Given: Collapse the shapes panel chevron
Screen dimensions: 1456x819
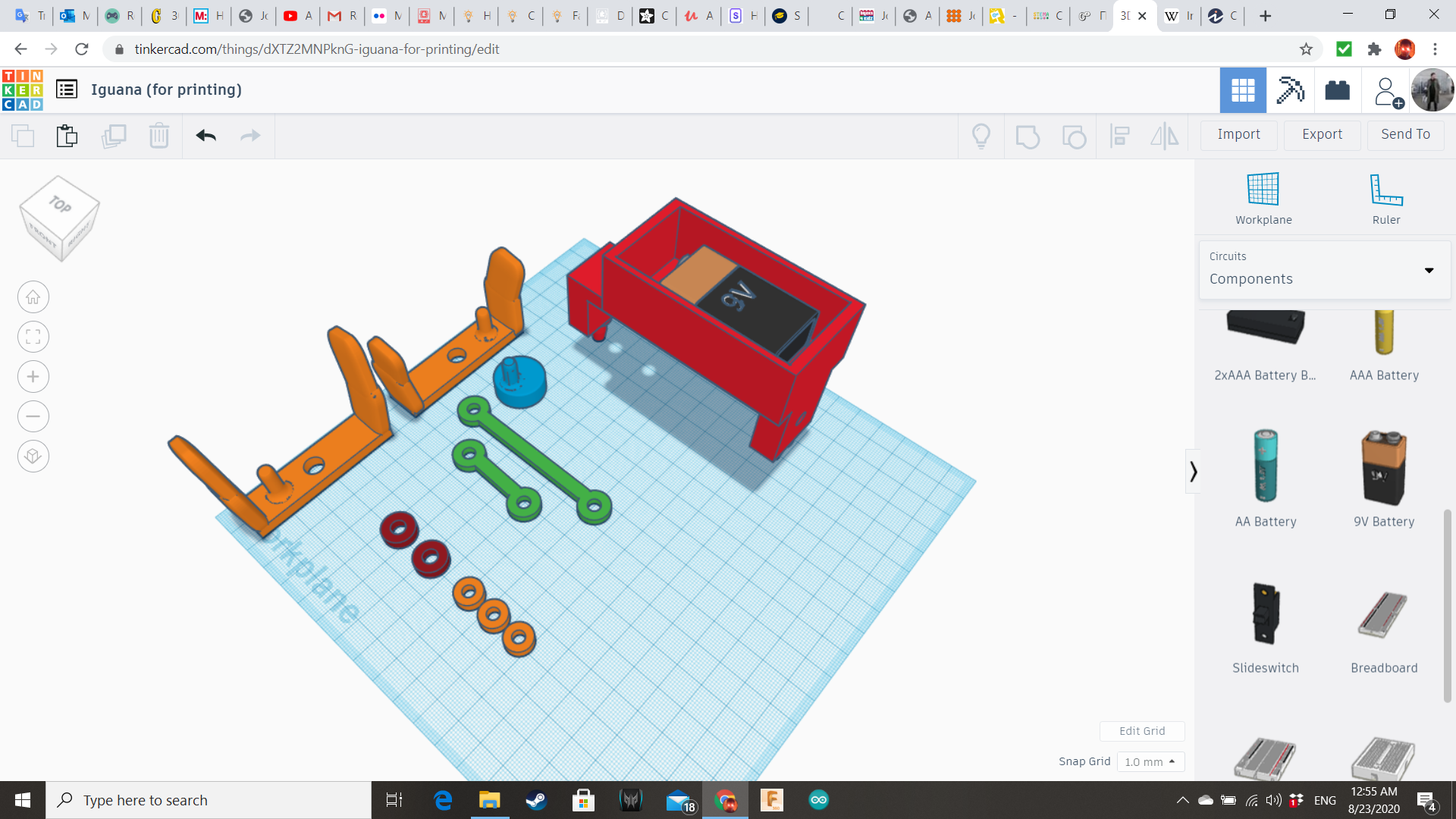Looking at the screenshot, I should tap(1193, 472).
